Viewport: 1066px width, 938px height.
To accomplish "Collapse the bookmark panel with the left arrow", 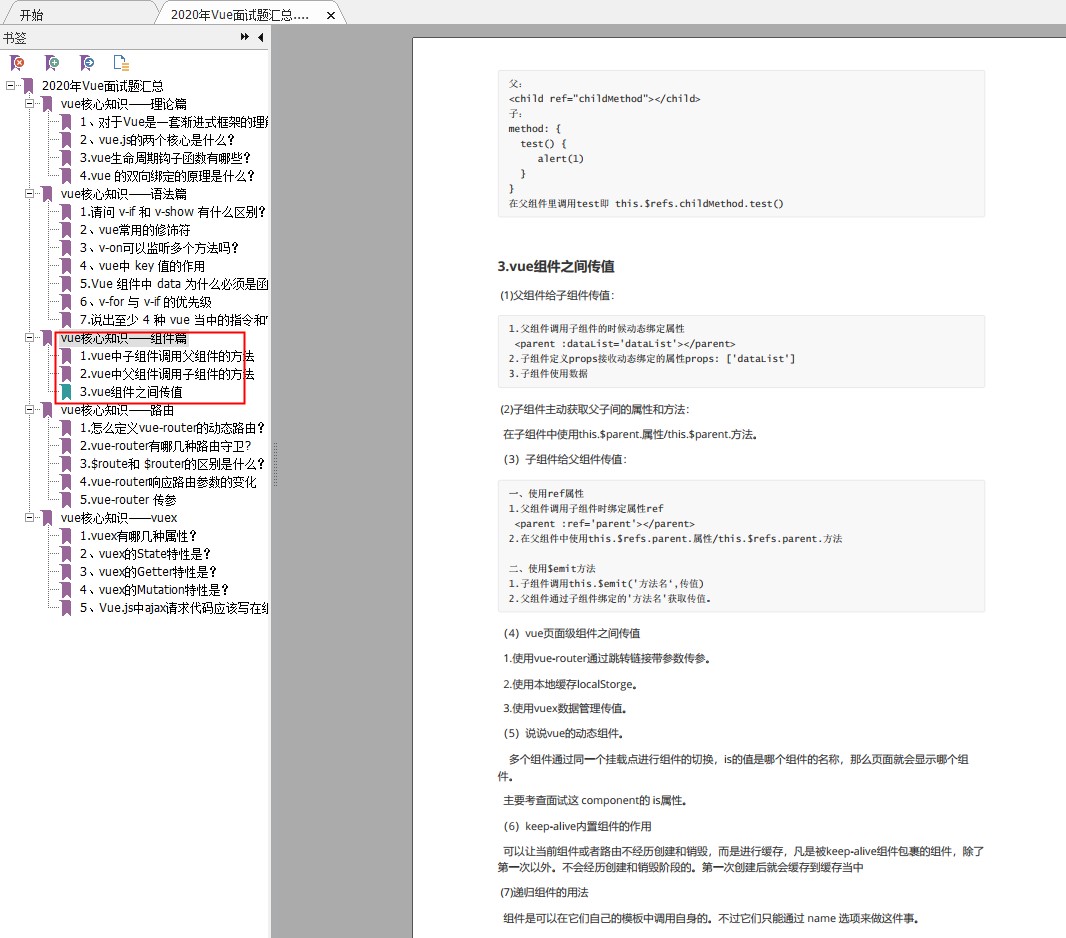I will pyautogui.click(x=261, y=37).
